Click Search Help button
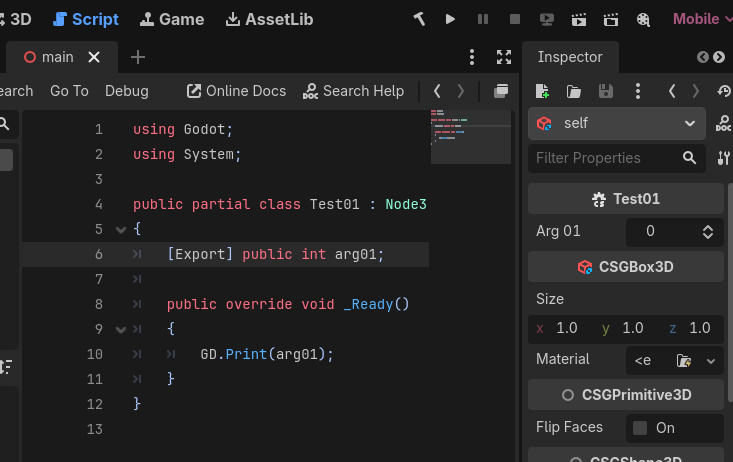The height and width of the screenshot is (462, 733). coord(353,91)
